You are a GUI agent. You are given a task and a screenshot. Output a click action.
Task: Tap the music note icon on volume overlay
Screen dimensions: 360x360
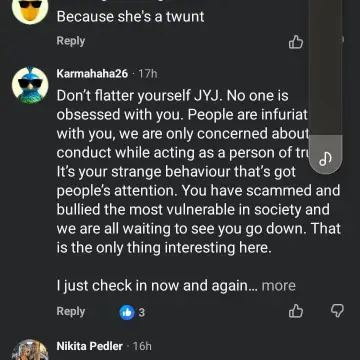pyautogui.click(x=325, y=160)
